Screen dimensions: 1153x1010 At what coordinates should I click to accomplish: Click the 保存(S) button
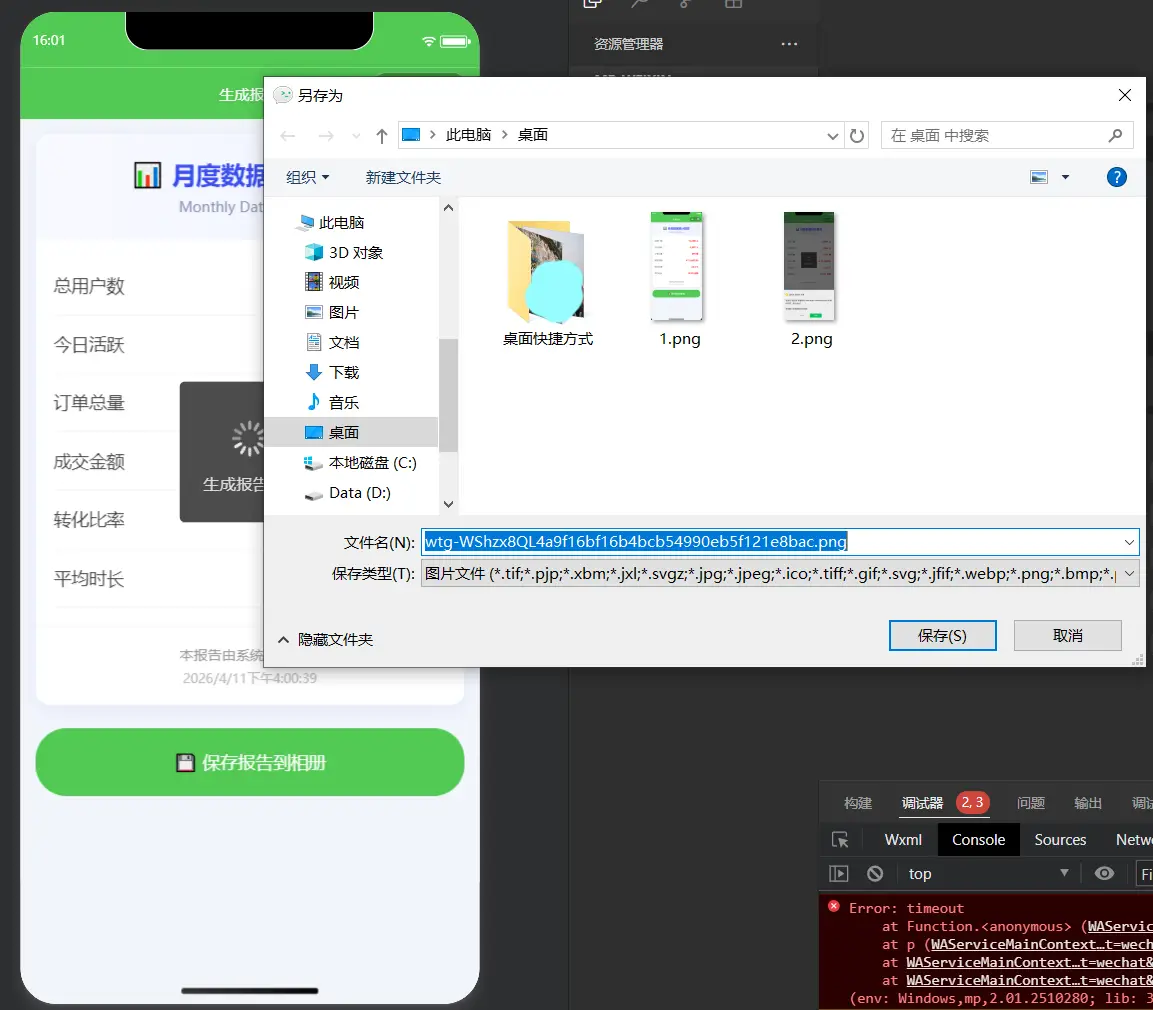click(x=942, y=635)
